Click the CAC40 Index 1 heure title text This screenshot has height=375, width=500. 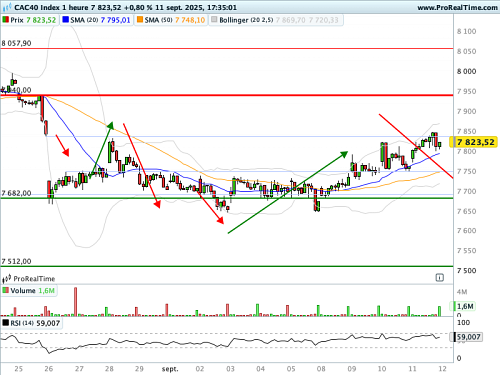(x=51, y=7)
